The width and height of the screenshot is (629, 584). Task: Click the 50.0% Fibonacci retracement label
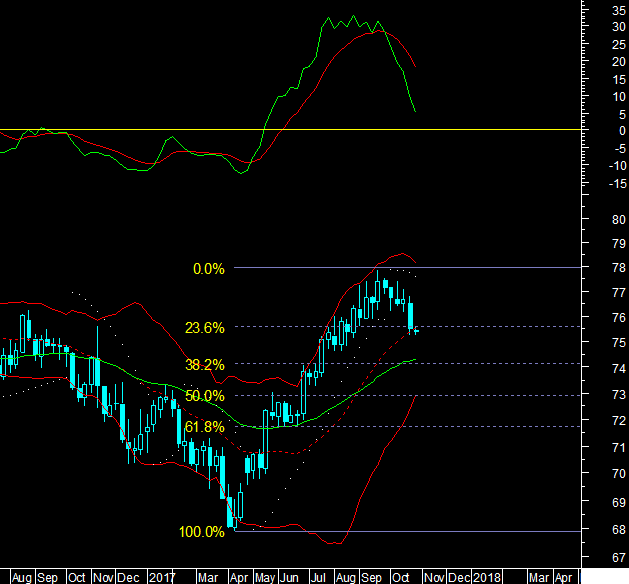tap(205, 396)
